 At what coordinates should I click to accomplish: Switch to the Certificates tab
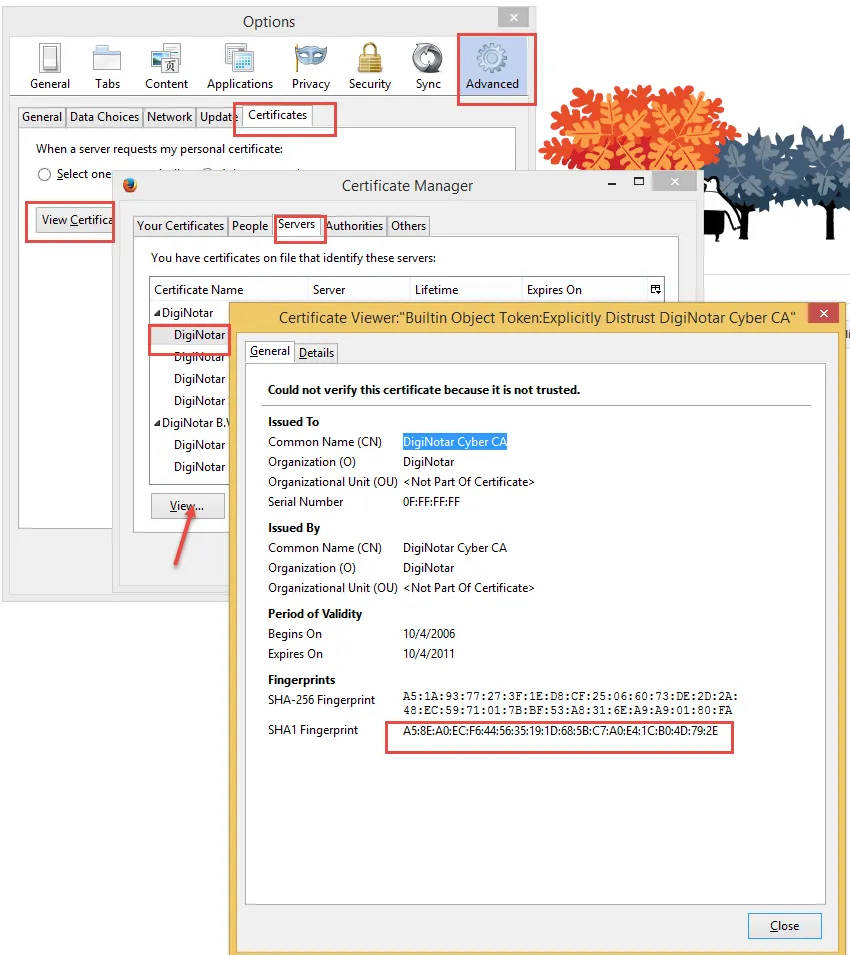278,115
